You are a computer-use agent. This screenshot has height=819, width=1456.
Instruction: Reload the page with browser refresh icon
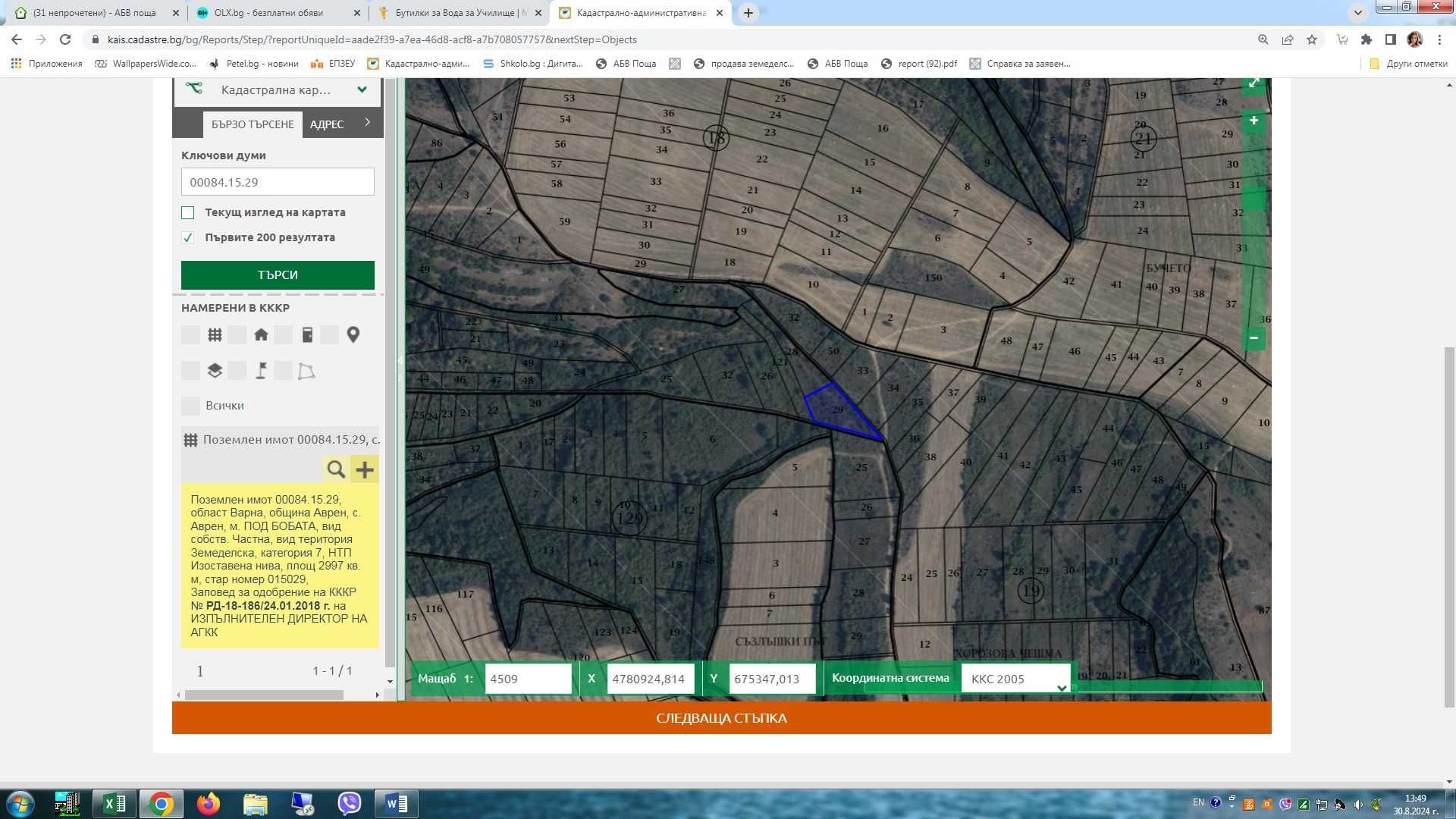tap(65, 39)
